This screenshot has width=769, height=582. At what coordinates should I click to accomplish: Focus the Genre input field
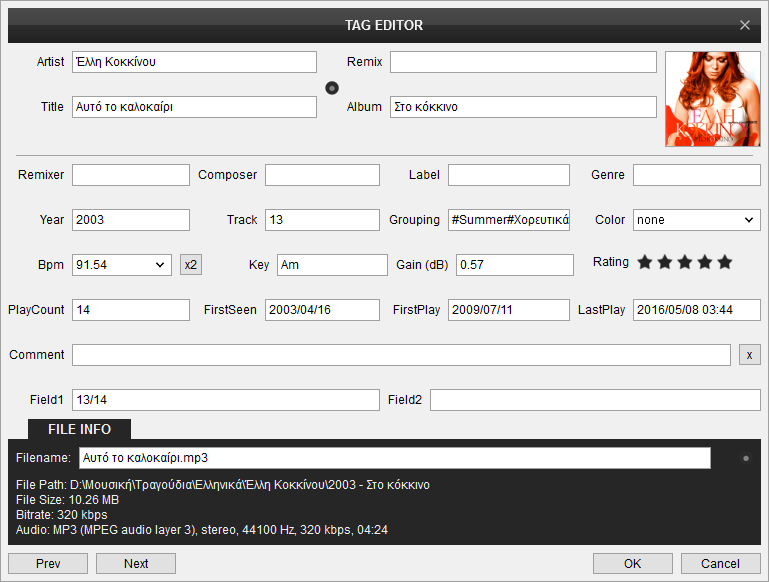[696, 175]
